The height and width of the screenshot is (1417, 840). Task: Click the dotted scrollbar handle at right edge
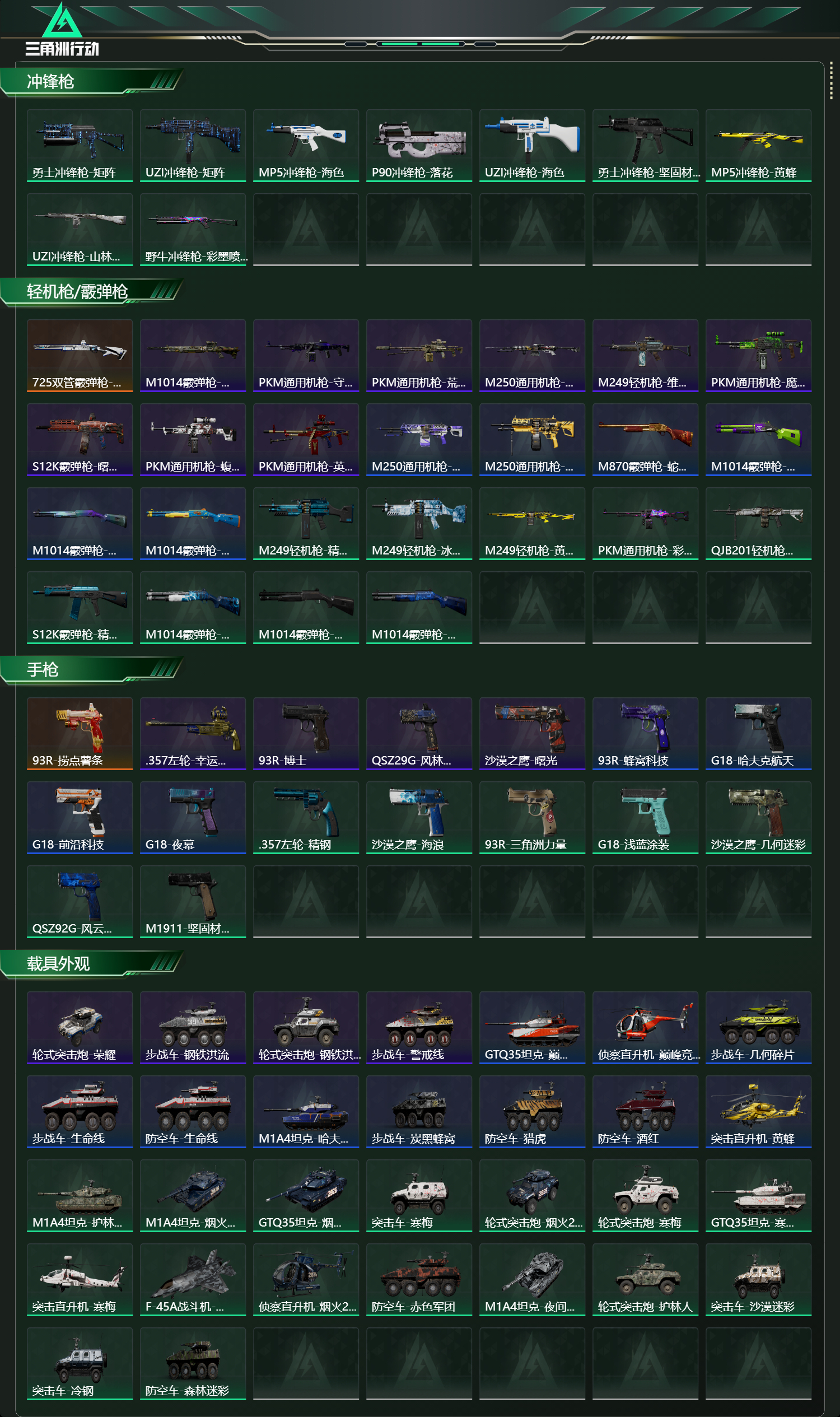831,80
